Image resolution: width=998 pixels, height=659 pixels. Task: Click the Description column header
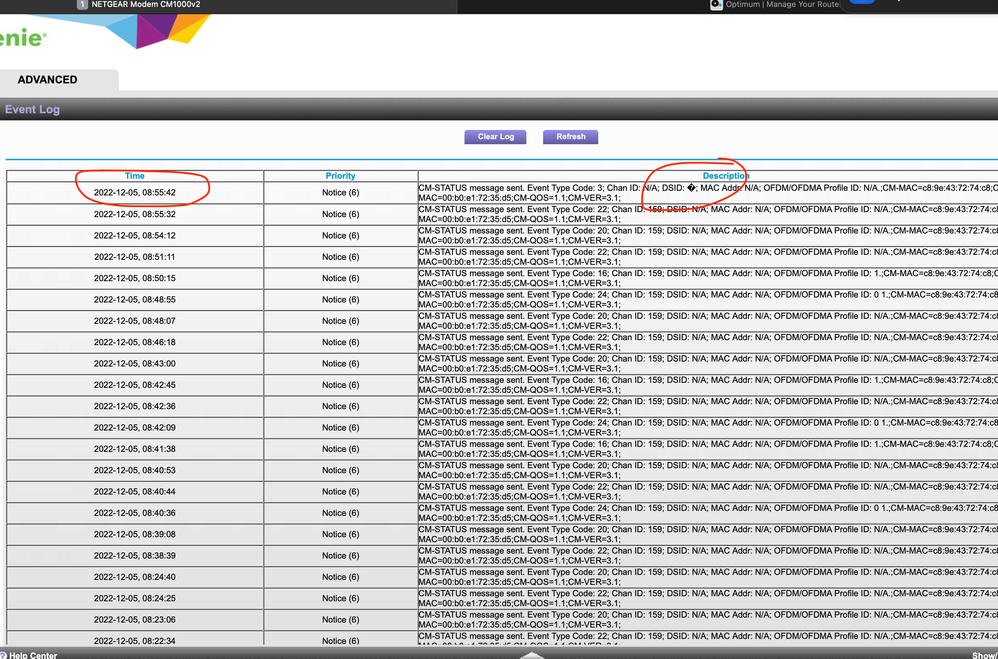coord(724,175)
